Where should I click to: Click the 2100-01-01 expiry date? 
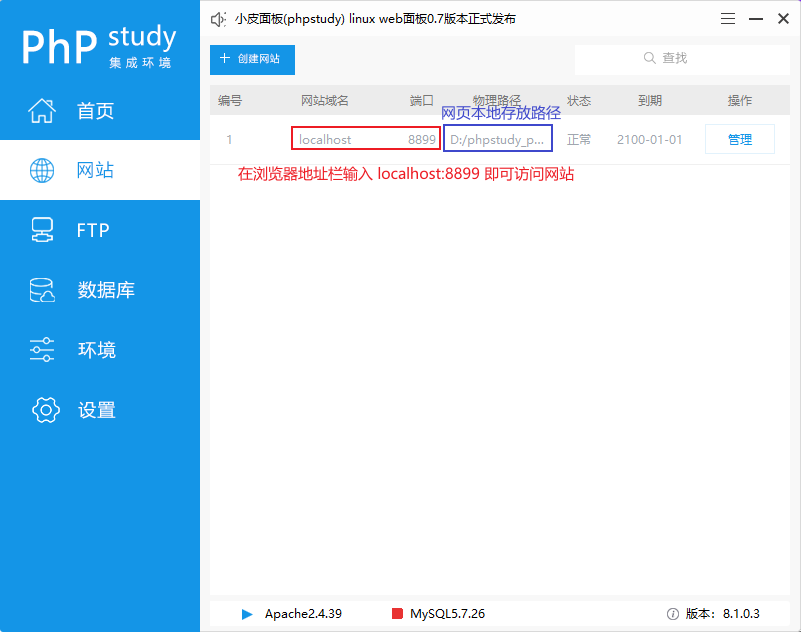(649, 139)
